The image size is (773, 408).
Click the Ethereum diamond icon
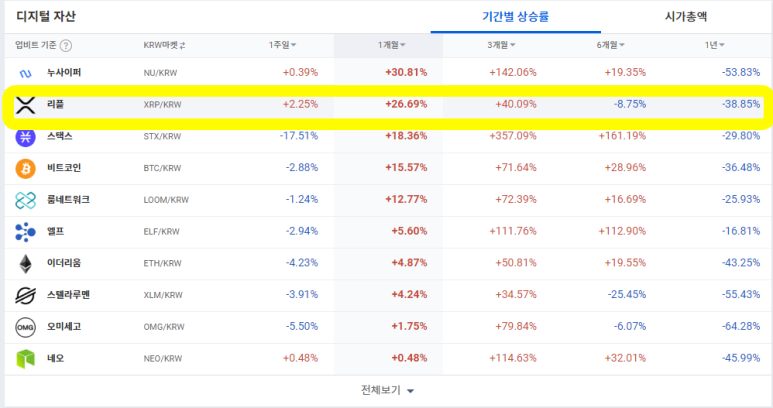tap(25, 264)
